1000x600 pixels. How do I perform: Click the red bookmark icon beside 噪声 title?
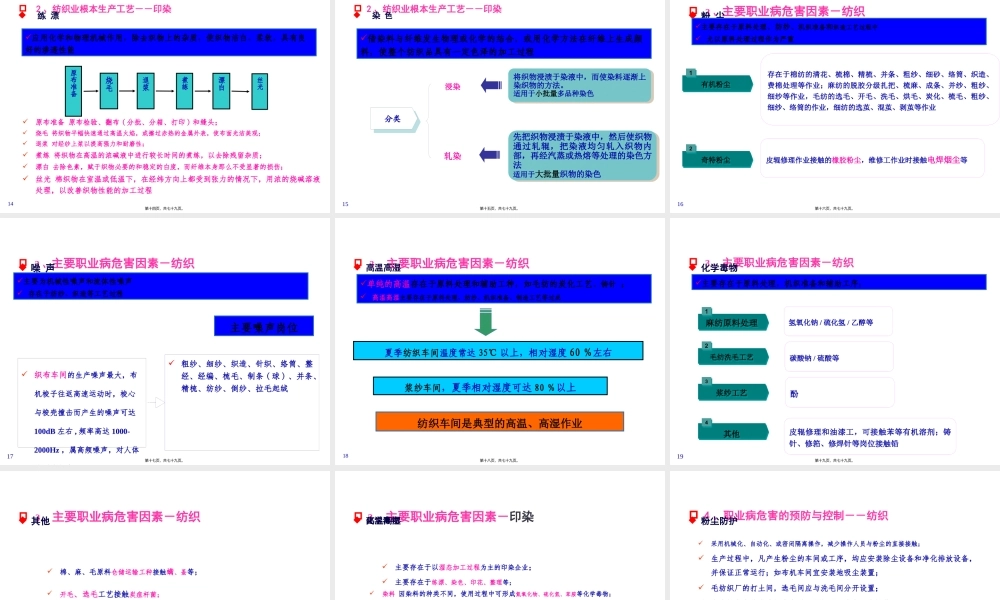tap(23, 264)
